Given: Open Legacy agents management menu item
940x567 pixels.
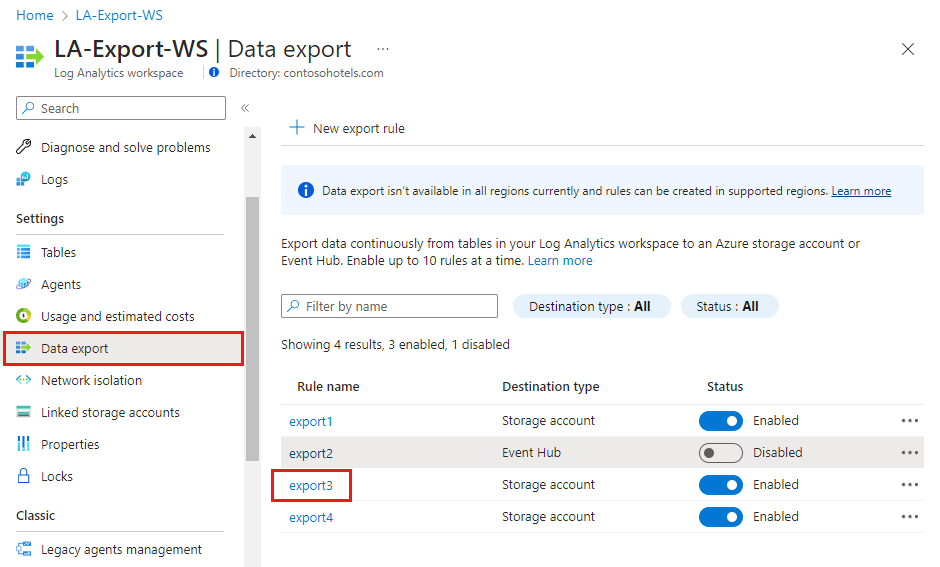Looking at the screenshot, I should tap(121, 550).
